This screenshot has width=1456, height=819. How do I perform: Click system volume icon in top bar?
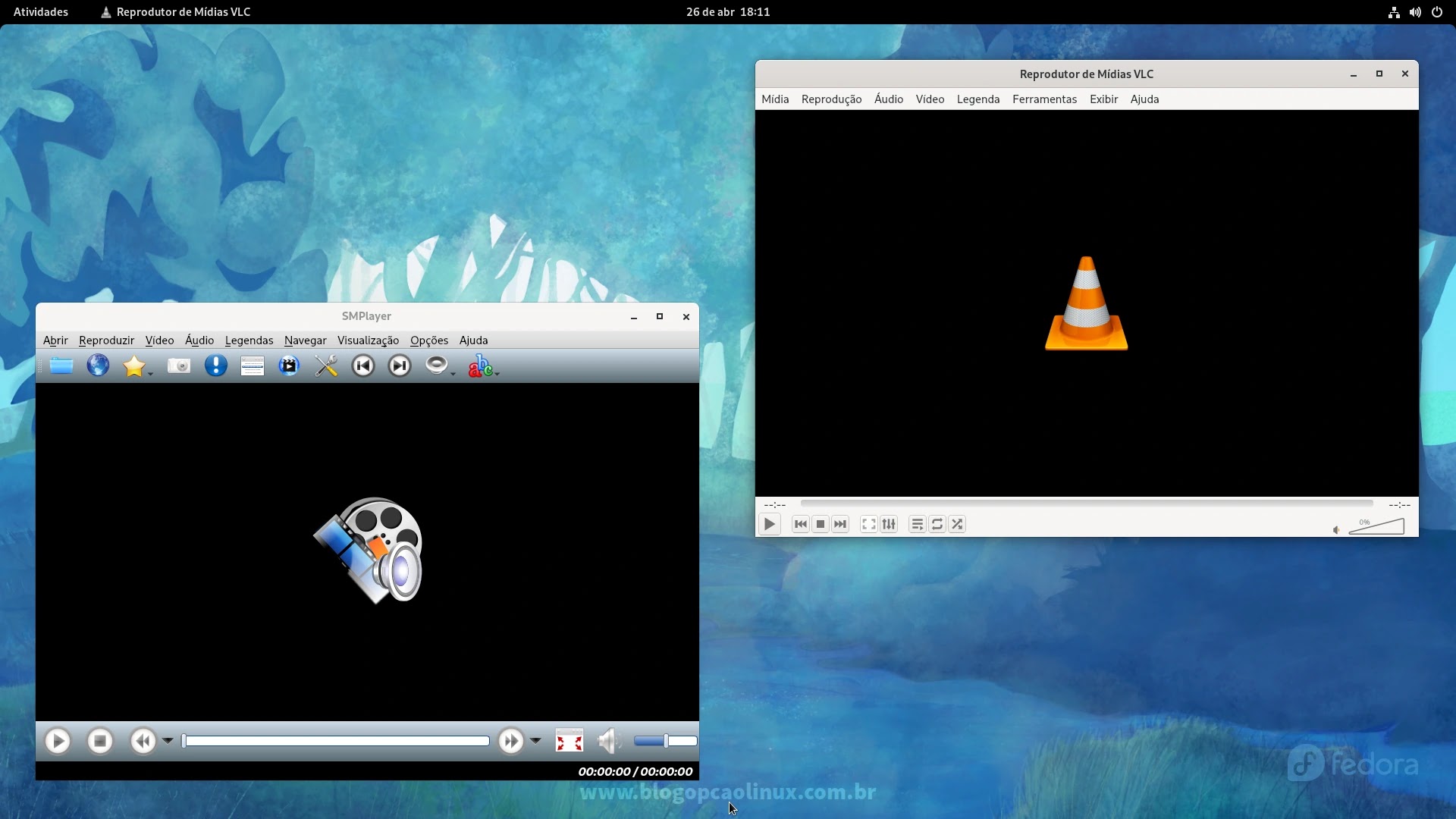(x=1415, y=12)
